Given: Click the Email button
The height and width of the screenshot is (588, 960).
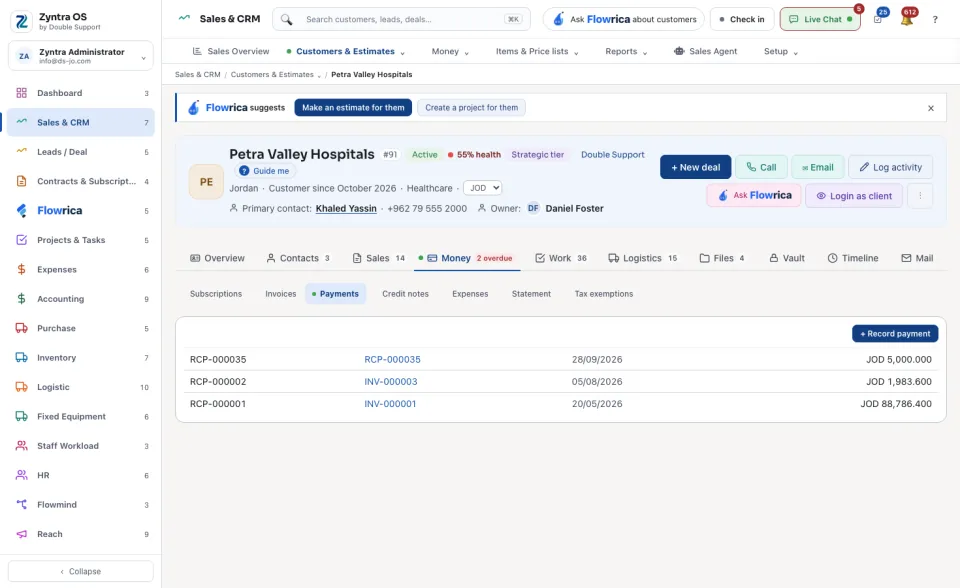Looking at the screenshot, I should tap(818, 167).
